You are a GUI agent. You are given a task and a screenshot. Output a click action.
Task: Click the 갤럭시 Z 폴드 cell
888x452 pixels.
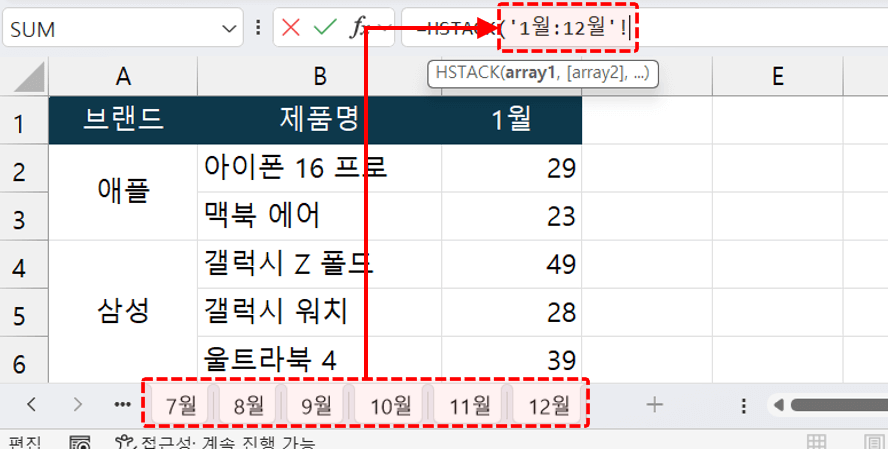tap(319, 265)
